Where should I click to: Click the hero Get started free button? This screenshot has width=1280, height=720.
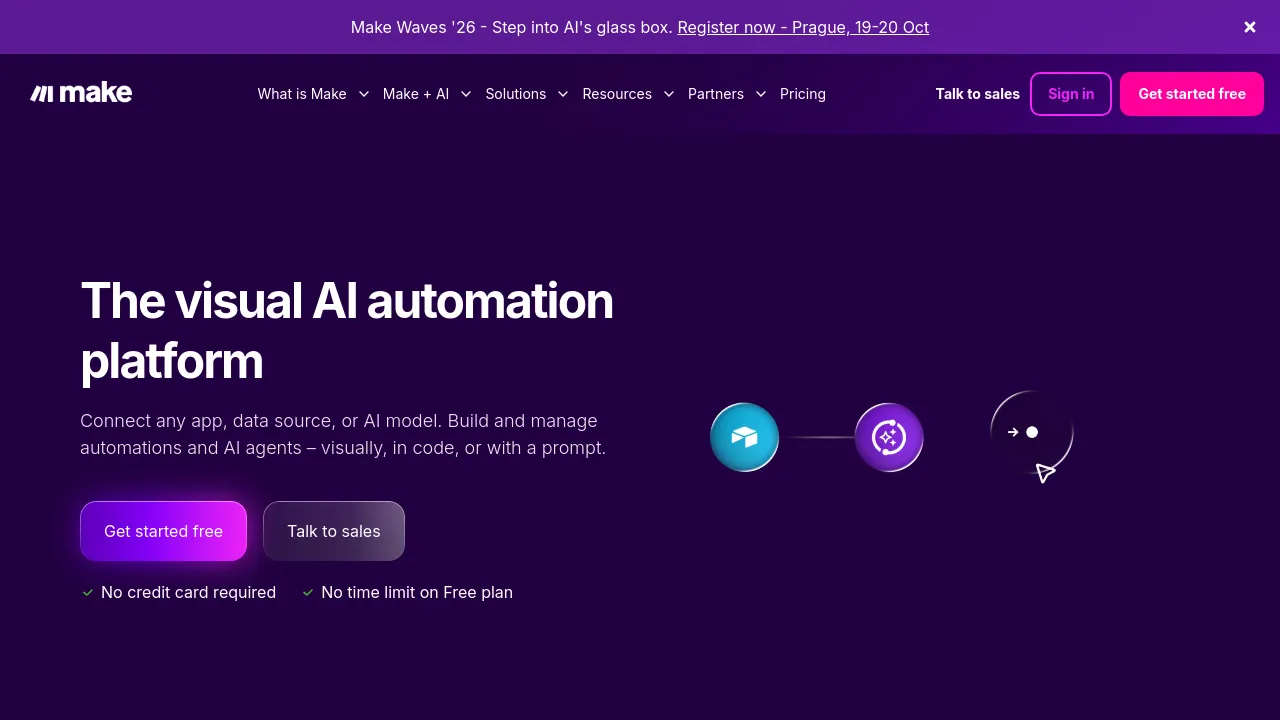[163, 531]
